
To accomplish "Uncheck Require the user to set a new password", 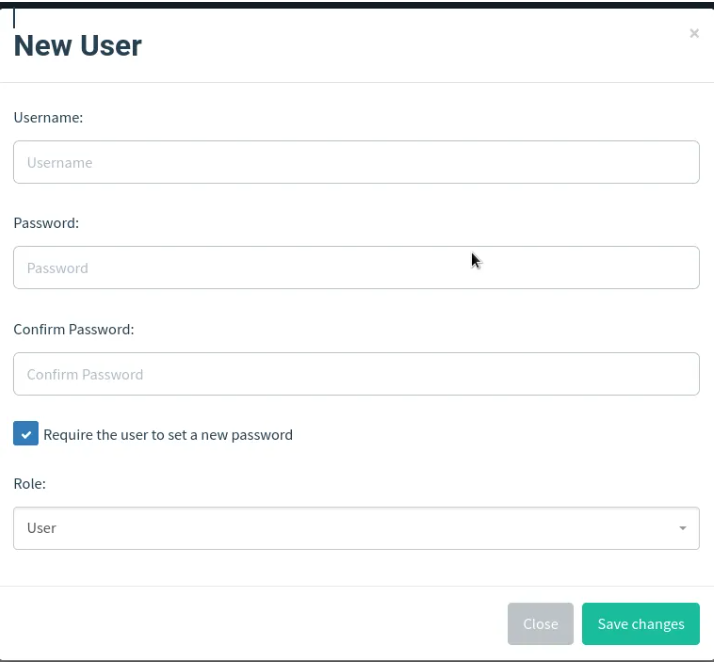I will pos(26,434).
